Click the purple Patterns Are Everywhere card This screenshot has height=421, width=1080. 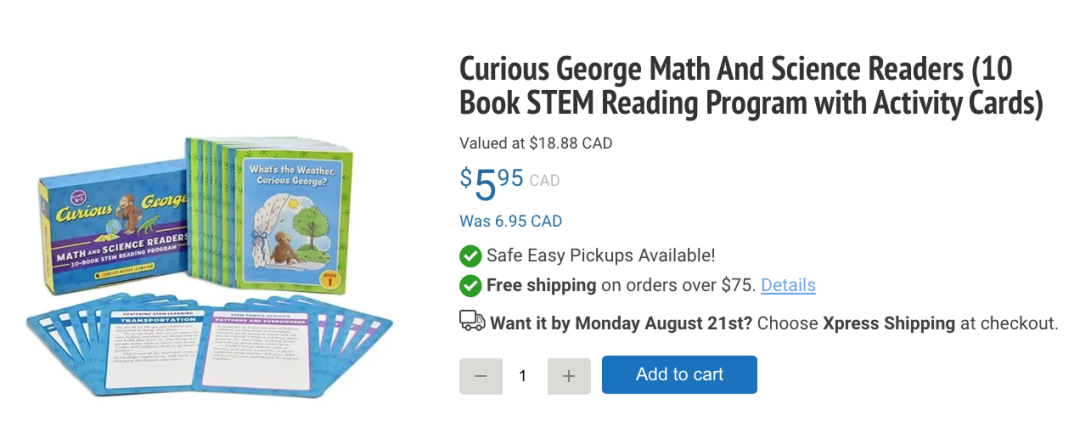click(x=263, y=338)
